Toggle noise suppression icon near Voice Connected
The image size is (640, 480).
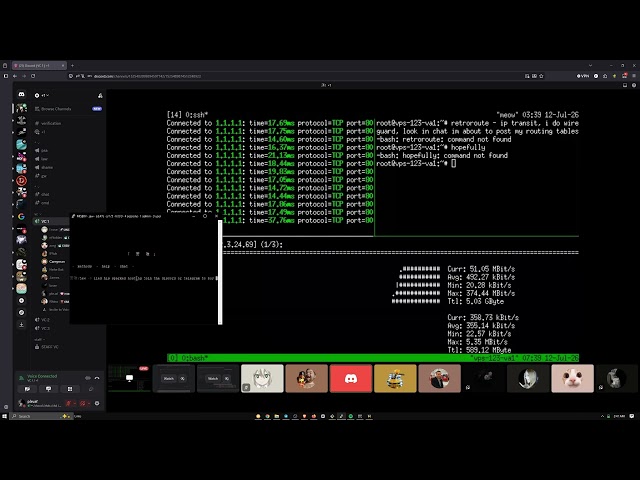pos(87,378)
